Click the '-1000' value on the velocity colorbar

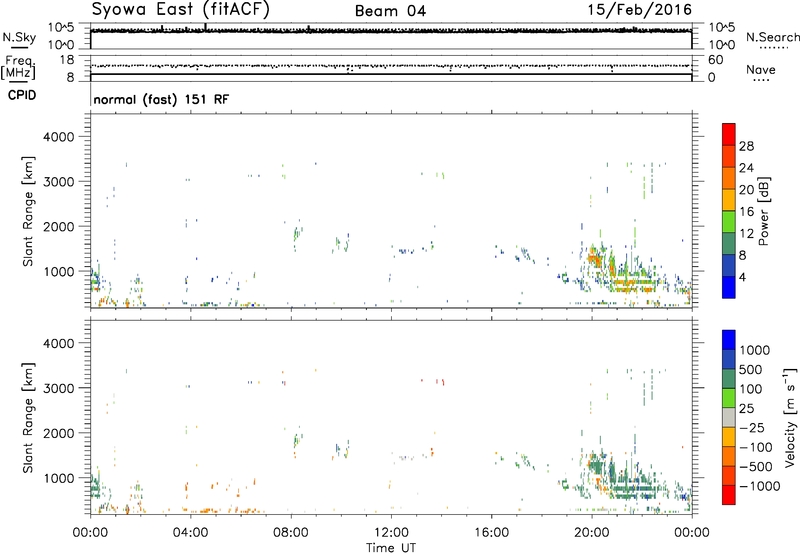coord(760,486)
